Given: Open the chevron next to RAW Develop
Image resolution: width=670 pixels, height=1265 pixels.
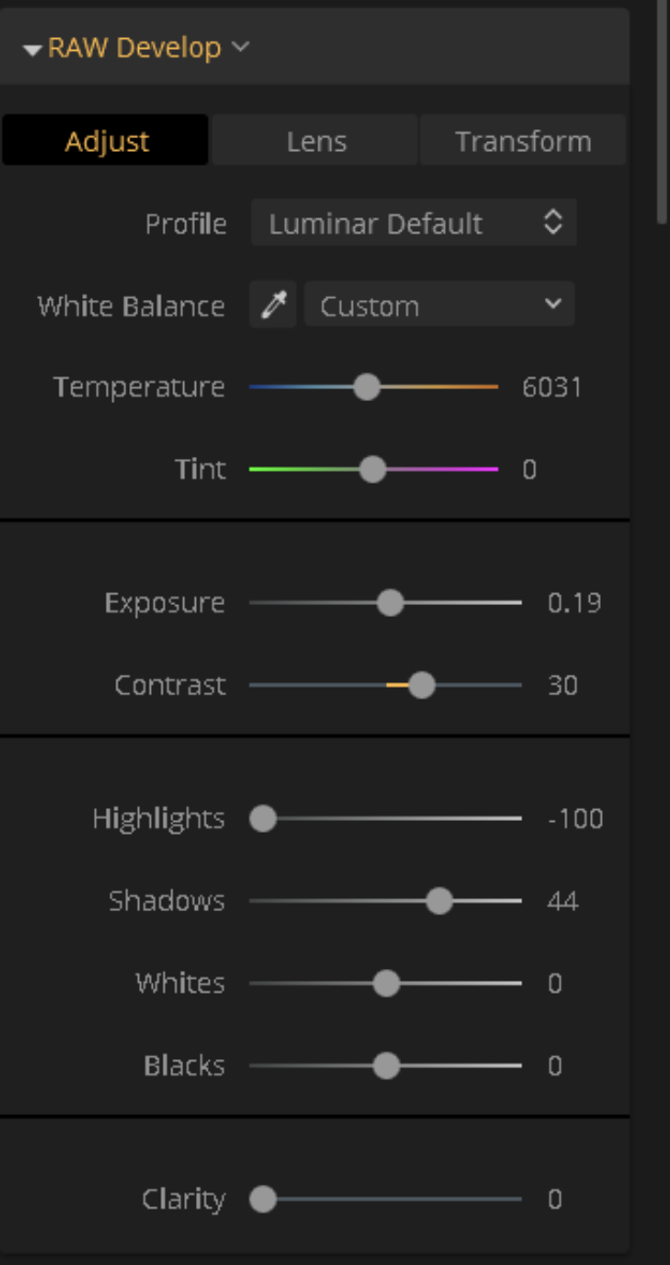Looking at the screenshot, I should pos(239,46).
